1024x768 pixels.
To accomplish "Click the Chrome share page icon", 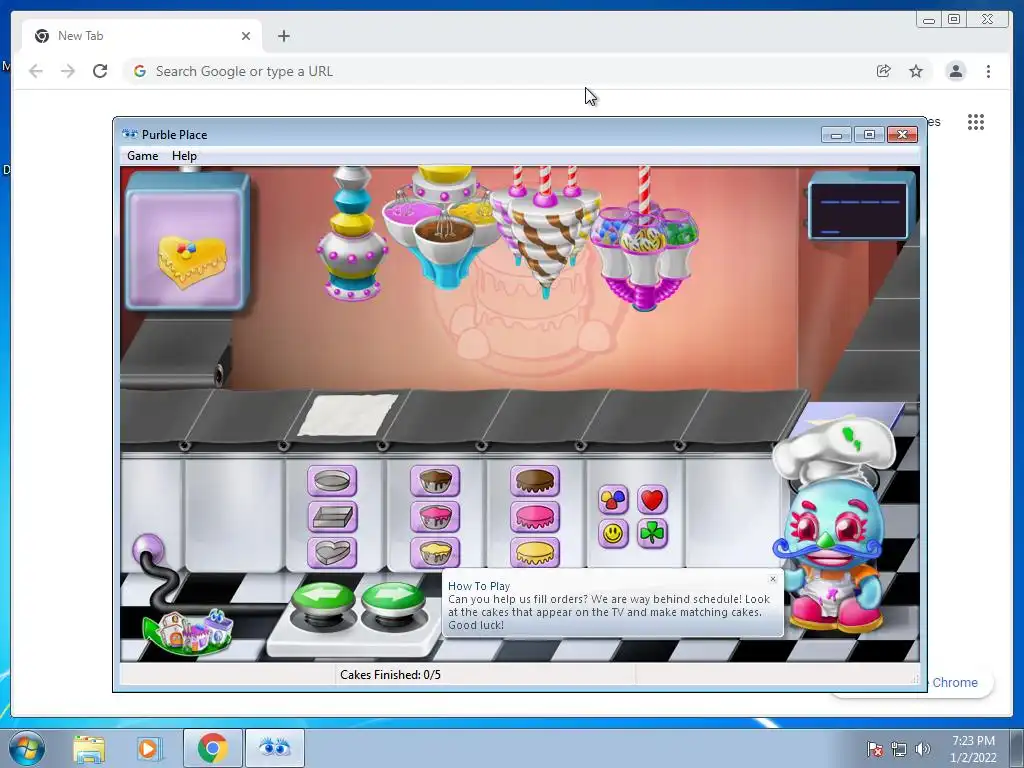I will pos(884,71).
